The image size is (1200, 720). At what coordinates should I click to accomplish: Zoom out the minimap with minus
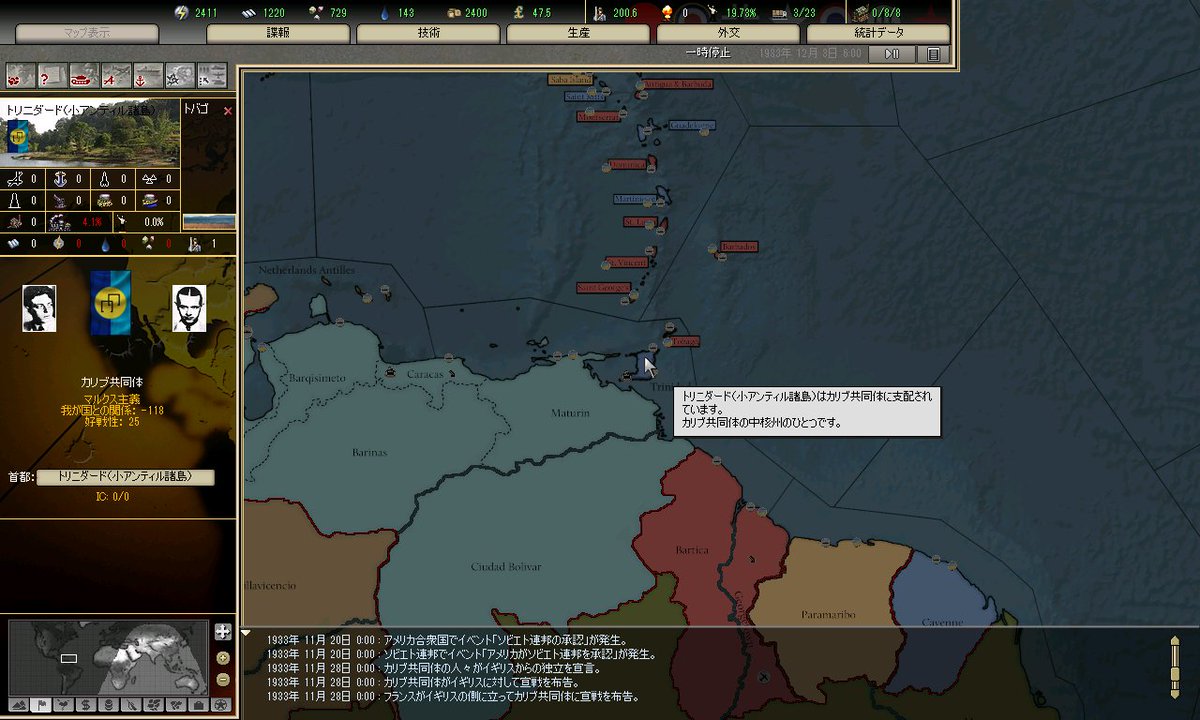(222, 680)
